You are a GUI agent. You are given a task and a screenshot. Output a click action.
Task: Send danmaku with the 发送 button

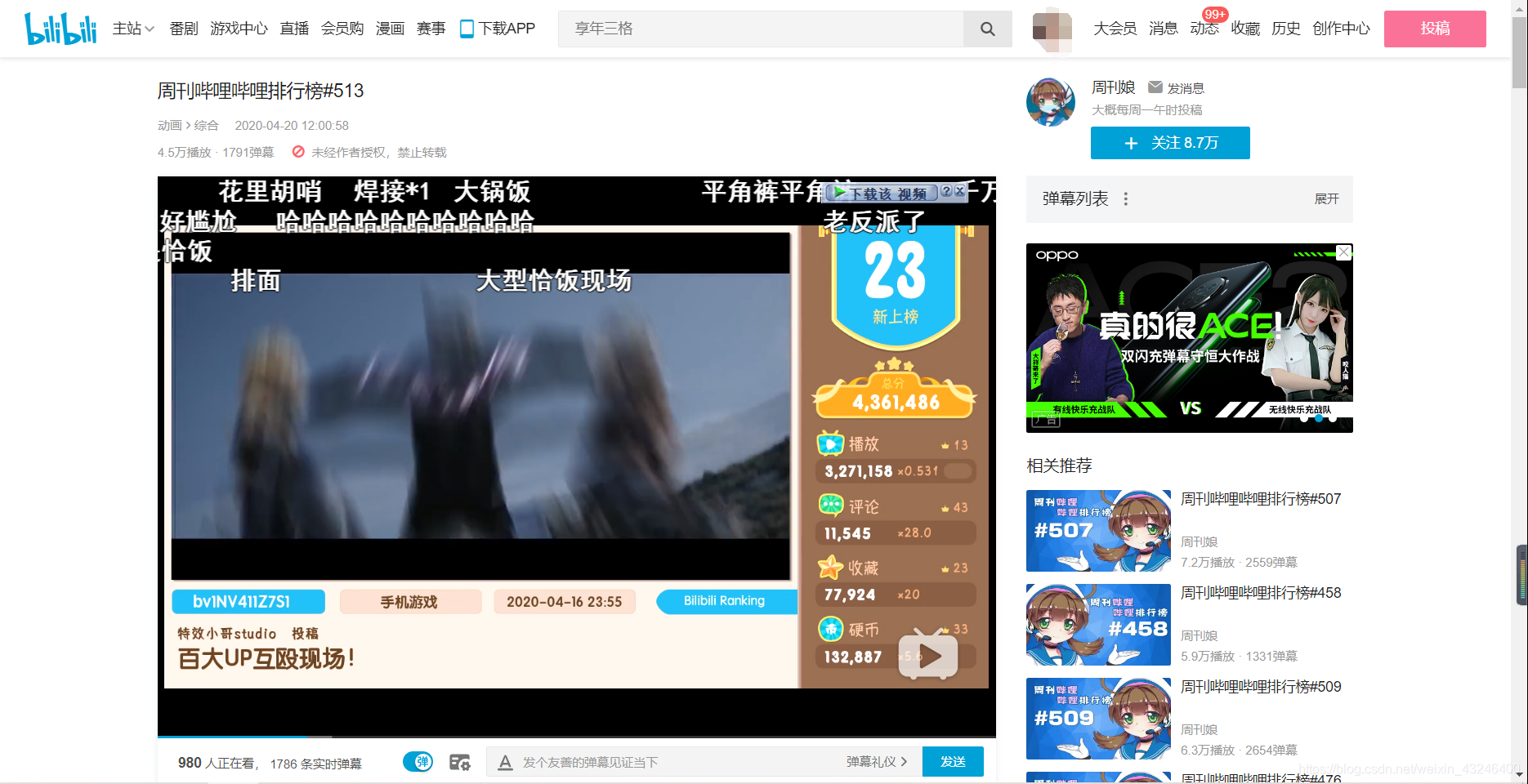pyautogui.click(x=953, y=762)
